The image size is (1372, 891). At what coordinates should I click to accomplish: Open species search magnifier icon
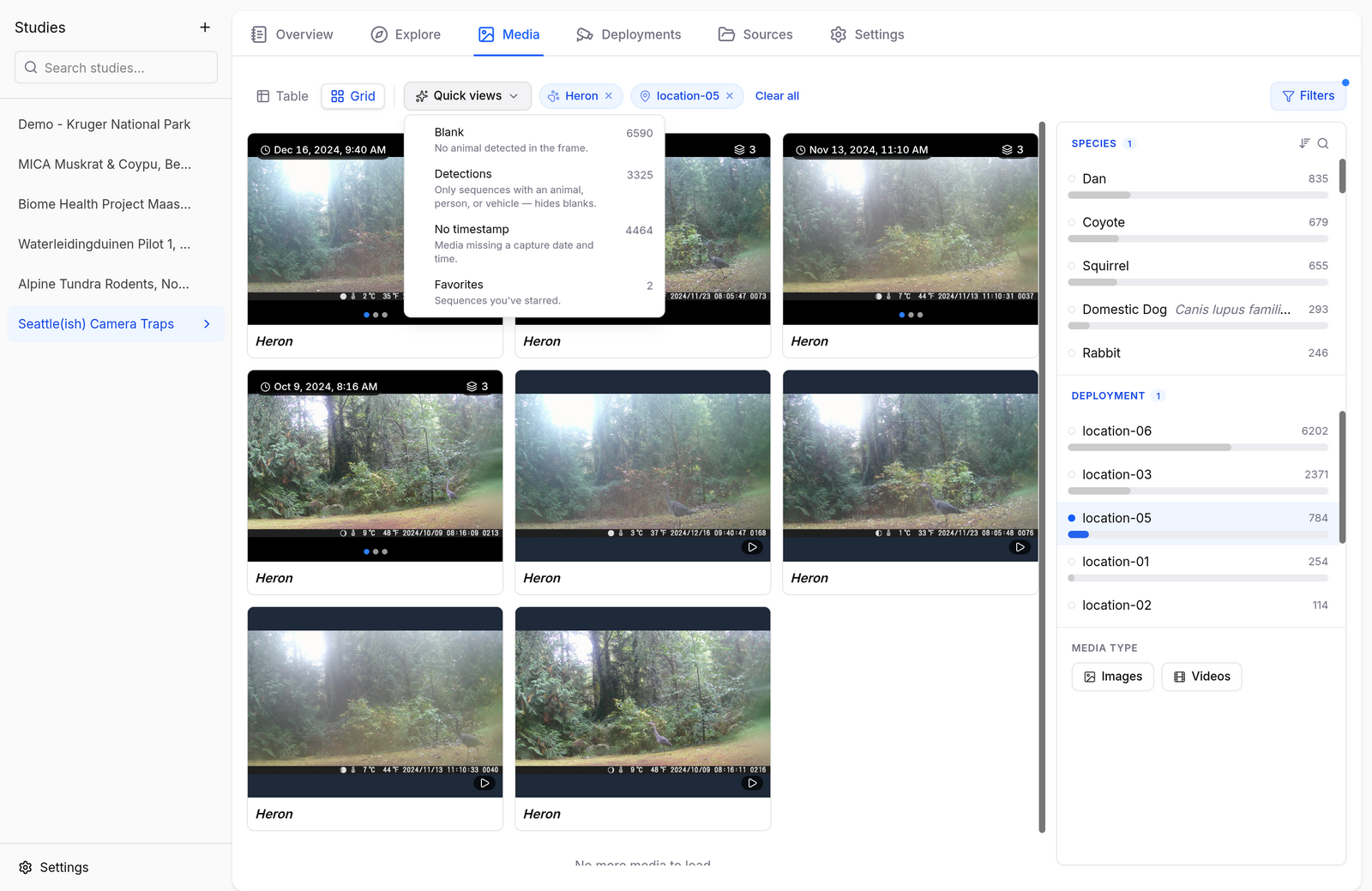click(1323, 143)
